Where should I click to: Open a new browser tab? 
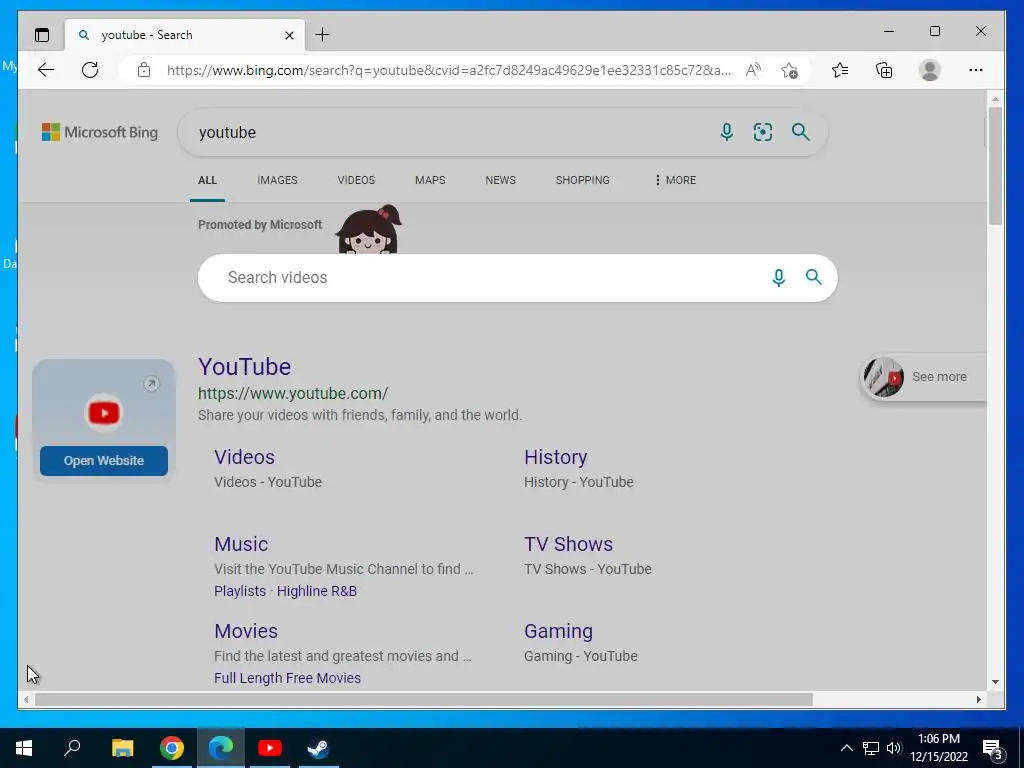pos(323,35)
